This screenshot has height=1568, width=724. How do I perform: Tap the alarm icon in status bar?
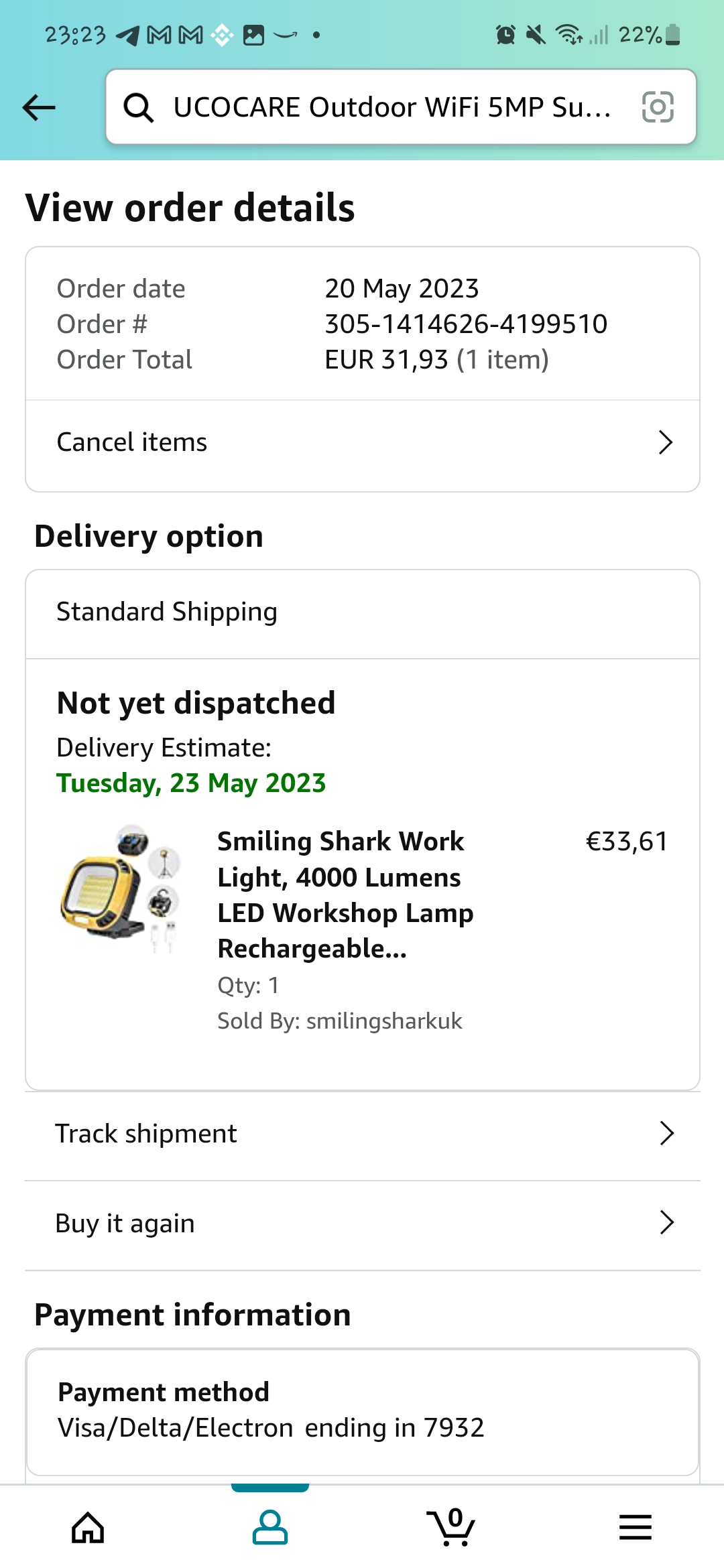pos(505,35)
